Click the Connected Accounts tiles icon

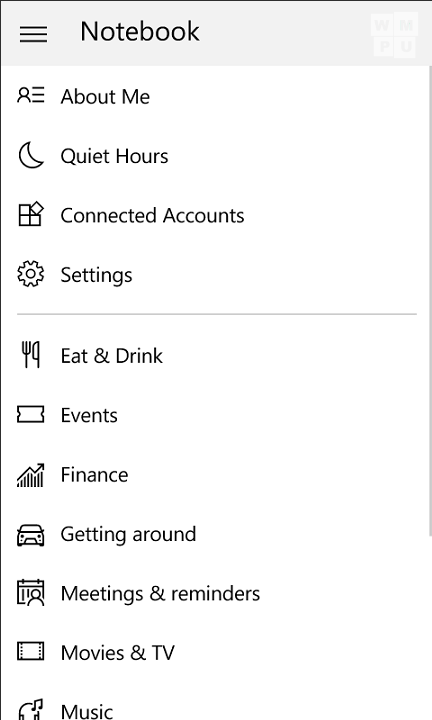coord(31,214)
